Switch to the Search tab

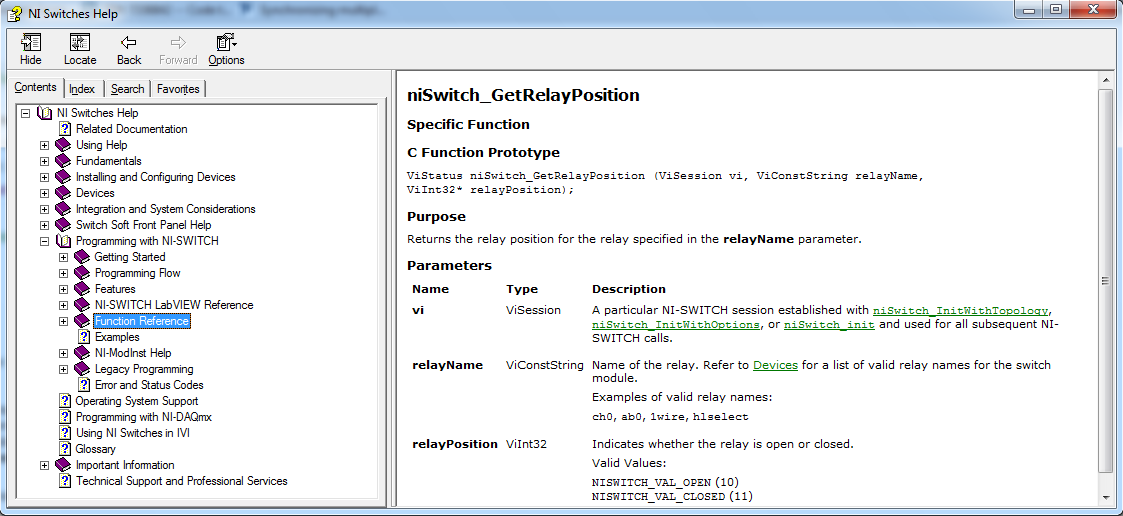point(127,89)
